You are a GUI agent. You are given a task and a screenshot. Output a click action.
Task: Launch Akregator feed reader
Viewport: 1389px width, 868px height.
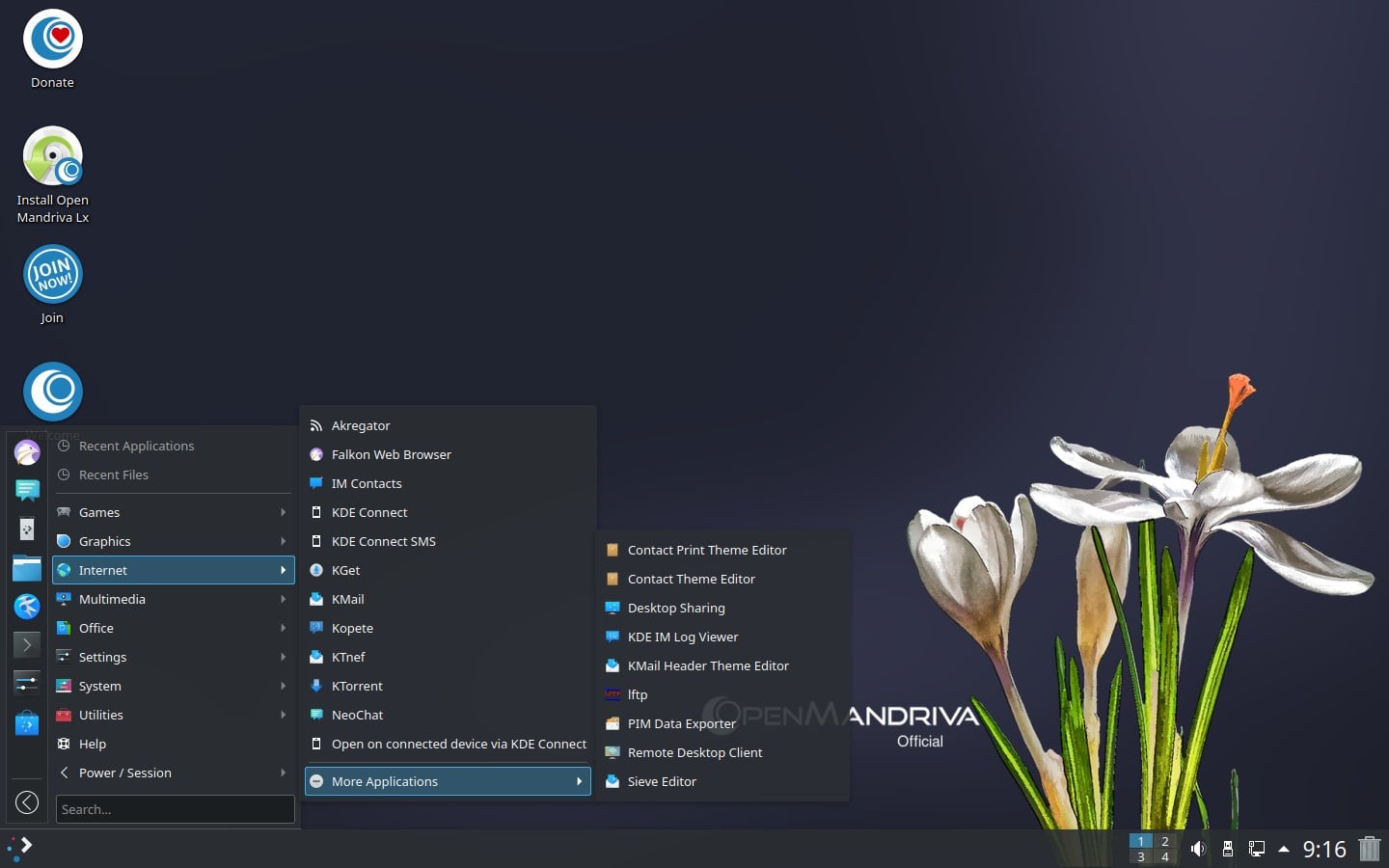click(361, 425)
